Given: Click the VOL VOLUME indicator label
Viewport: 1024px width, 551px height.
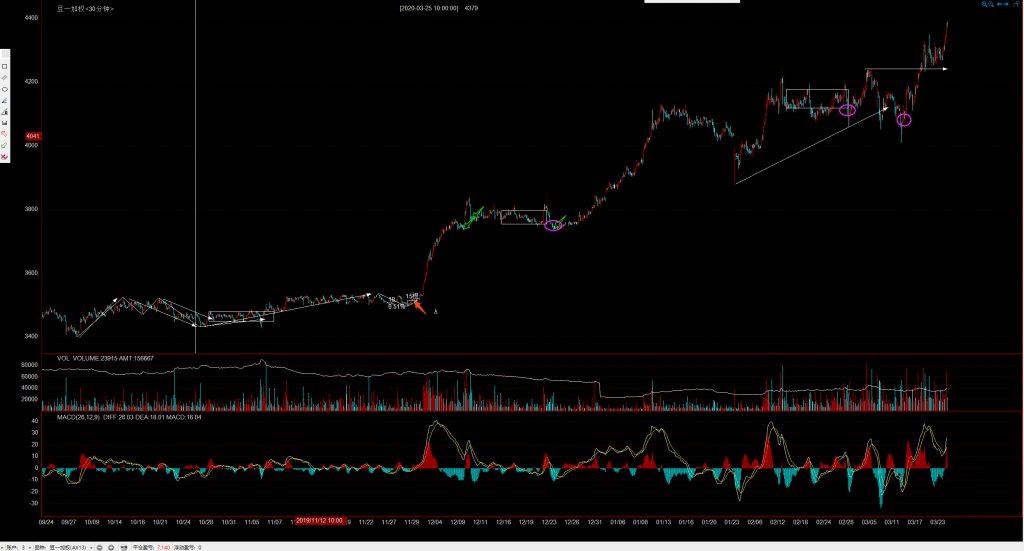Looking at the screenshot, I should (78, 358).
